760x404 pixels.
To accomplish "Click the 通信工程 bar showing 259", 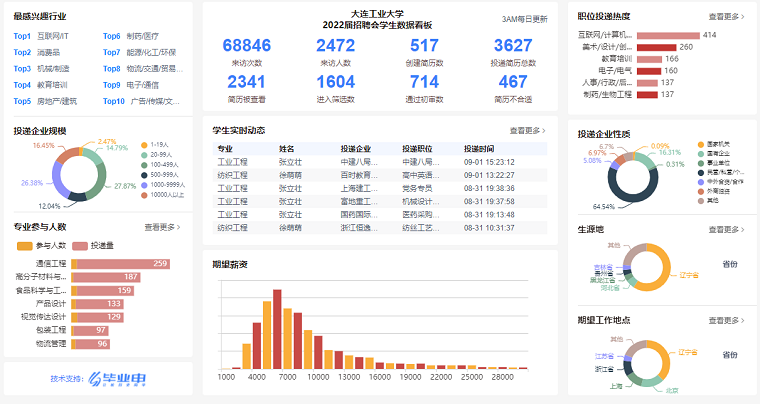I will click(x=122, y=264).
